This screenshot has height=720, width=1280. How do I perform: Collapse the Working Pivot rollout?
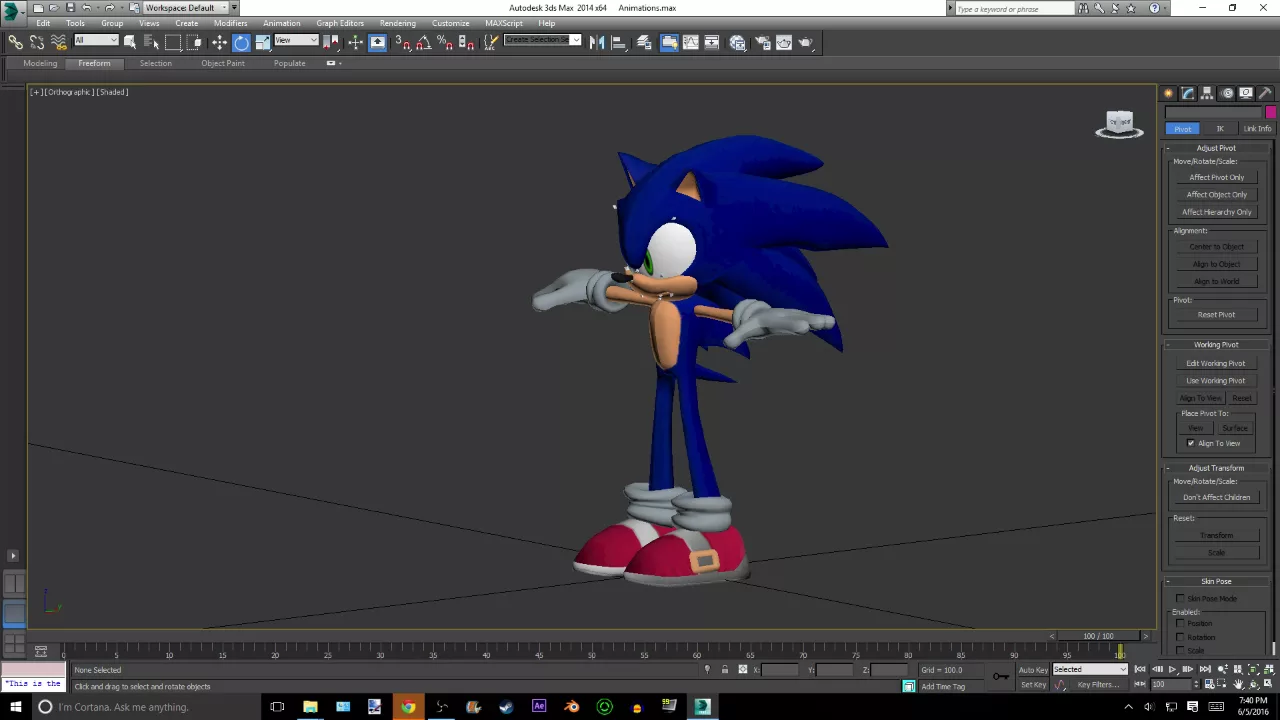point(1216,345)
